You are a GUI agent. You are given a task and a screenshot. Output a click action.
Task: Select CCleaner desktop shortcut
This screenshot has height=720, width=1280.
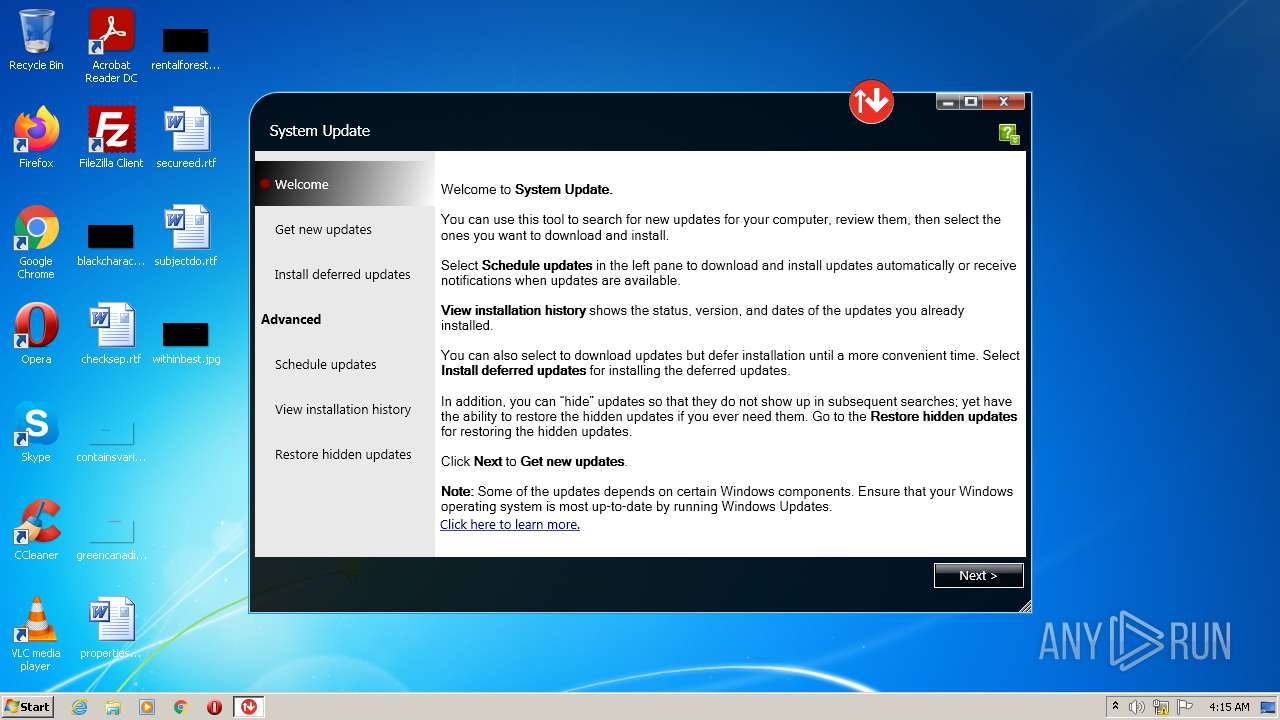pos(36,530)
